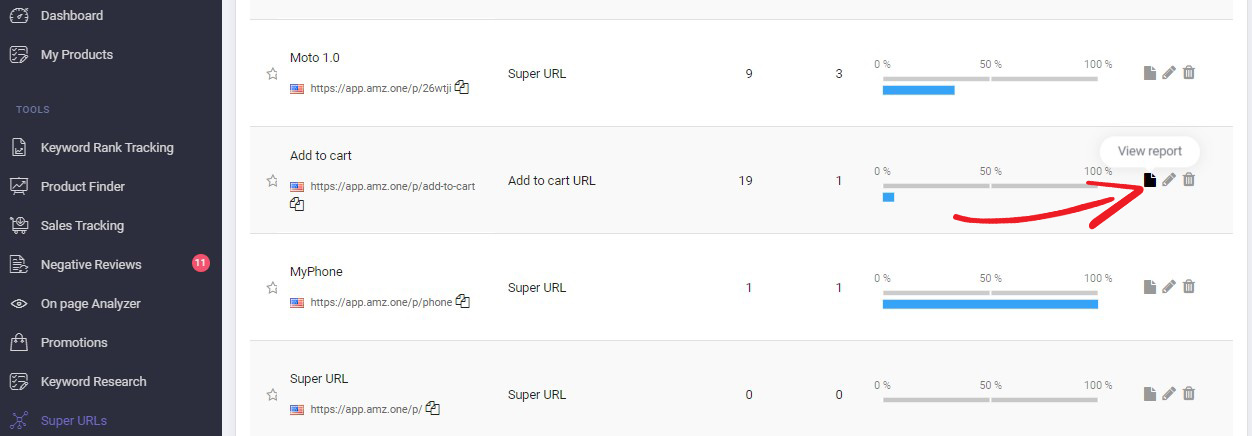The image size is (1252, 436).
Task: Toggle the favorite star for Add to cart
Action: (x=272, y=181)
